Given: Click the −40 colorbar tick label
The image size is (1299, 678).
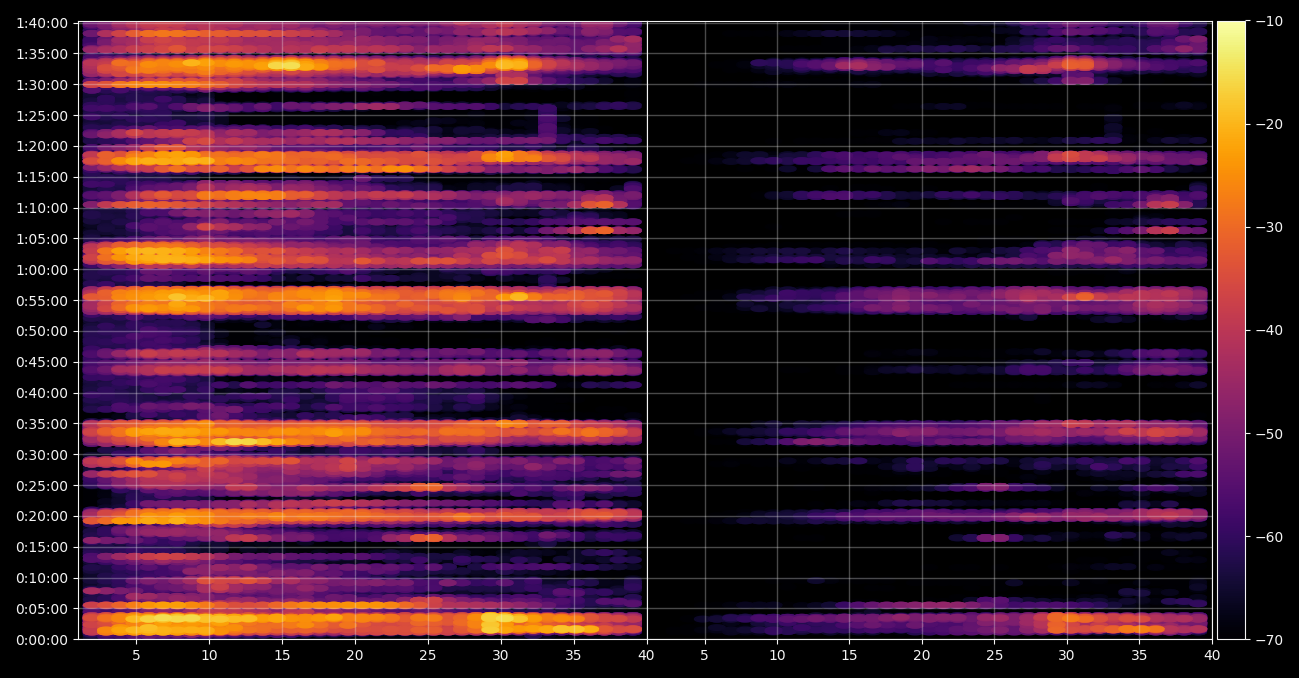Looking at the screenshot, I should point(1270,330).
